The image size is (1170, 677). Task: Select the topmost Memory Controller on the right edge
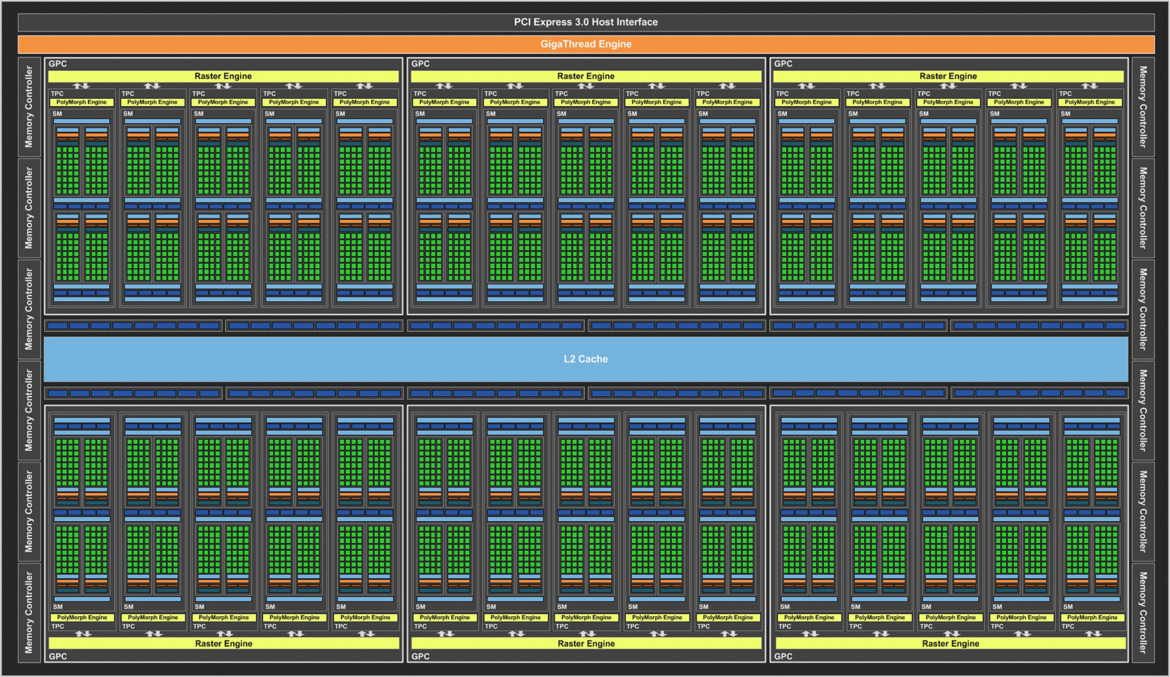point(1142,107)
